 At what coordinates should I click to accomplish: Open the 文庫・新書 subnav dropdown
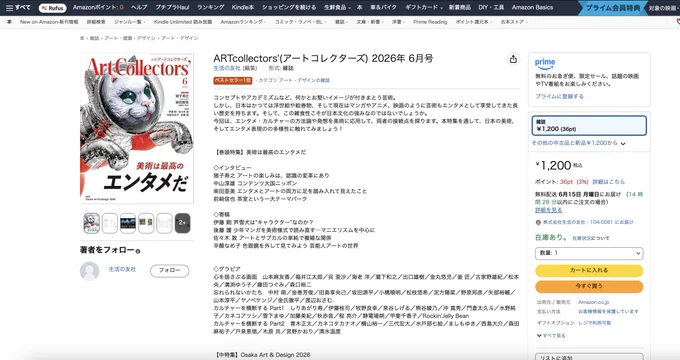pos(369,22)
